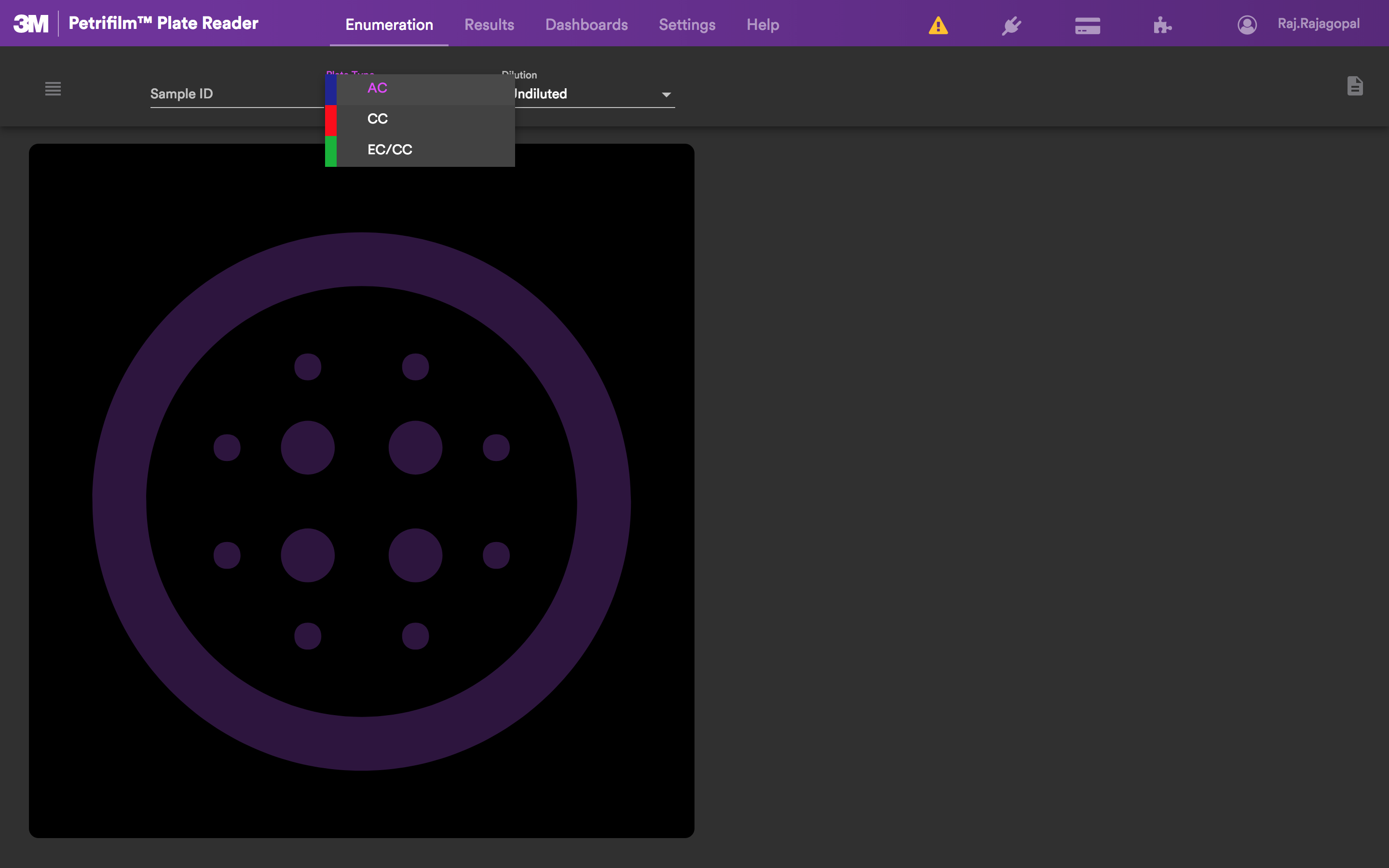Click the red CC color swatch
Image resolution: width=1389 pixels, height=868 pixels.
coord(330,121)
